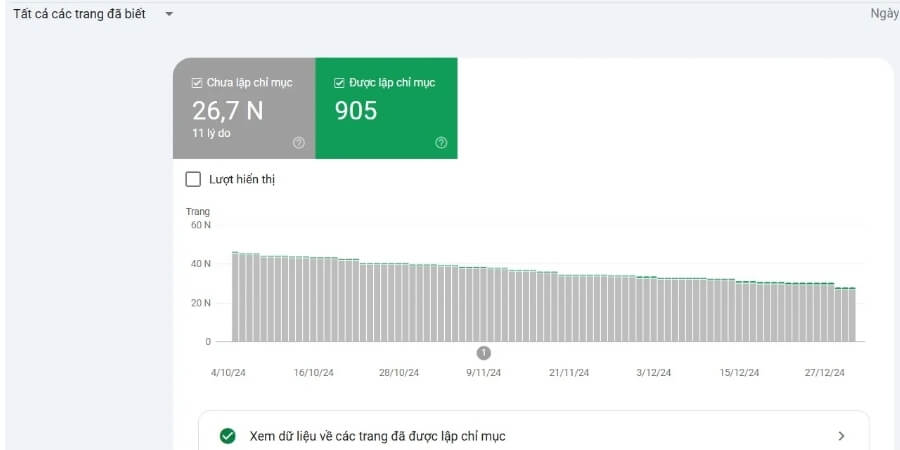This screenshot has width=900, height=450.
Task: Click the '16/10/24' date label on chart axis
Action: click(x=313, y=373)
